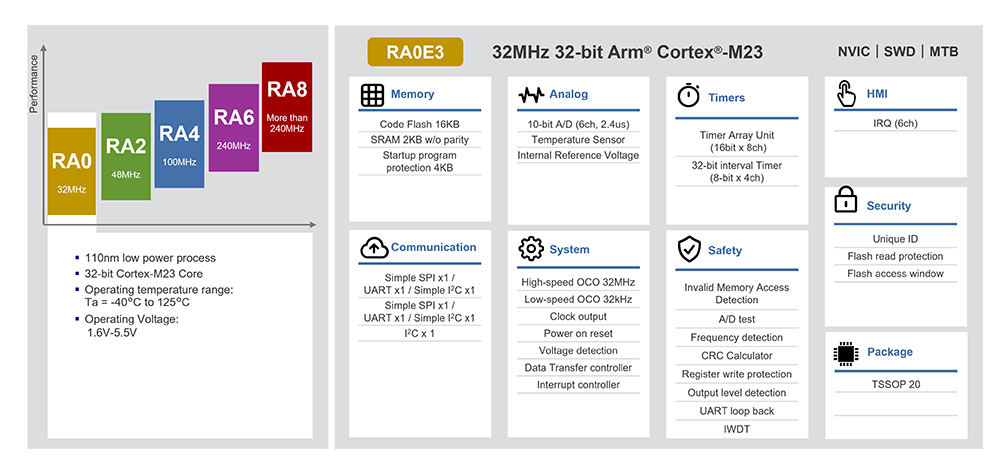The image size is (1003, 466).
Task: Click the System gear icon
Action: click(x=531, y=249)
